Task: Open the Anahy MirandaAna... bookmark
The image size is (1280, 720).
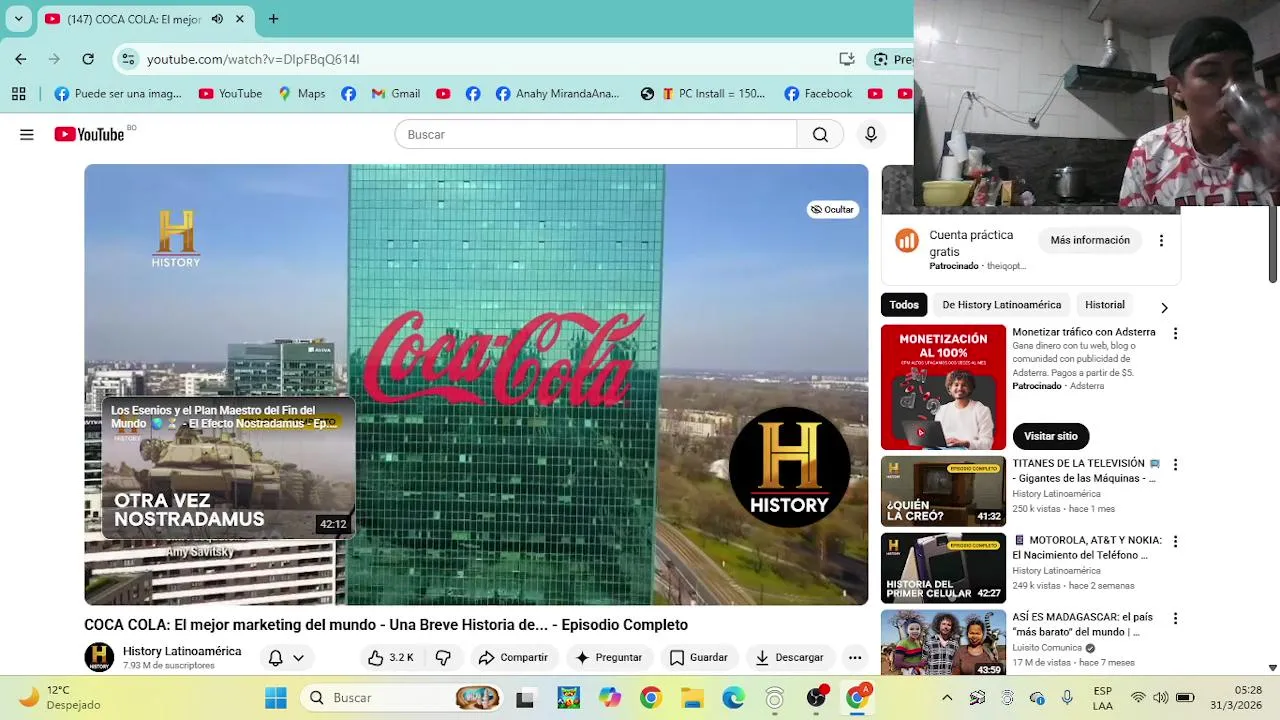Action: (557, 93)
